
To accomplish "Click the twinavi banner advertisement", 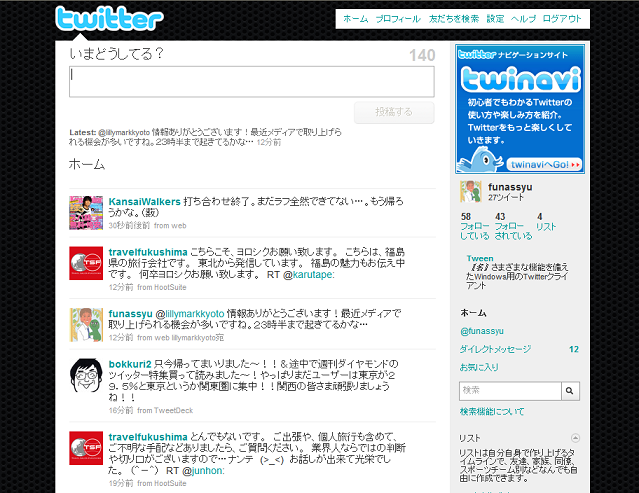I will coord(520,109).
